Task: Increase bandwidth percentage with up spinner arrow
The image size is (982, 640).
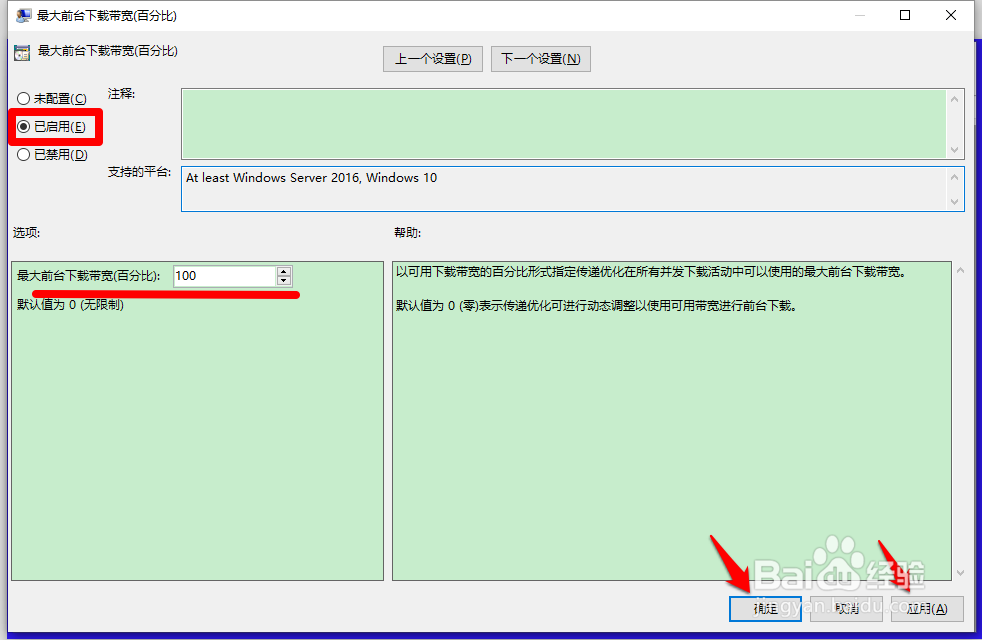Action: coord(284,271)
